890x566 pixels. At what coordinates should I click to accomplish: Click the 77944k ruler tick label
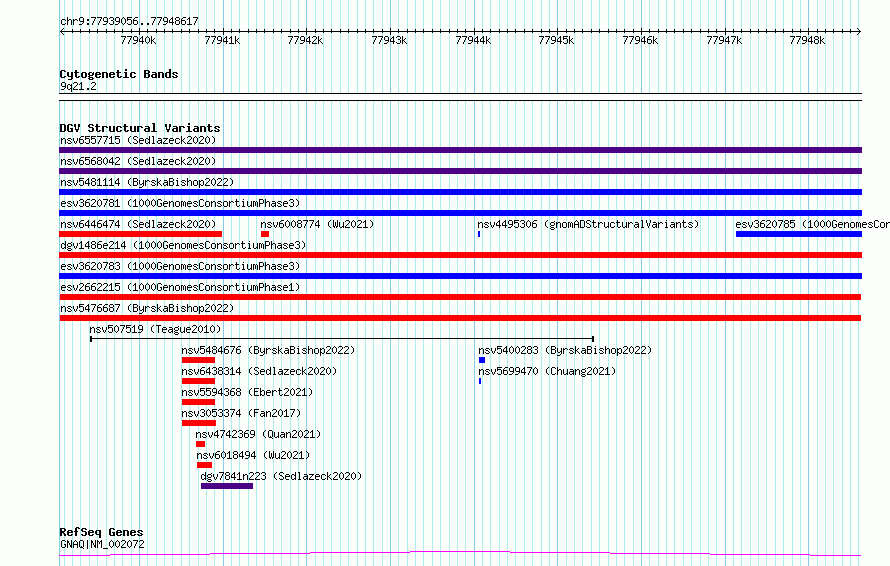click(x=473, y=40)
